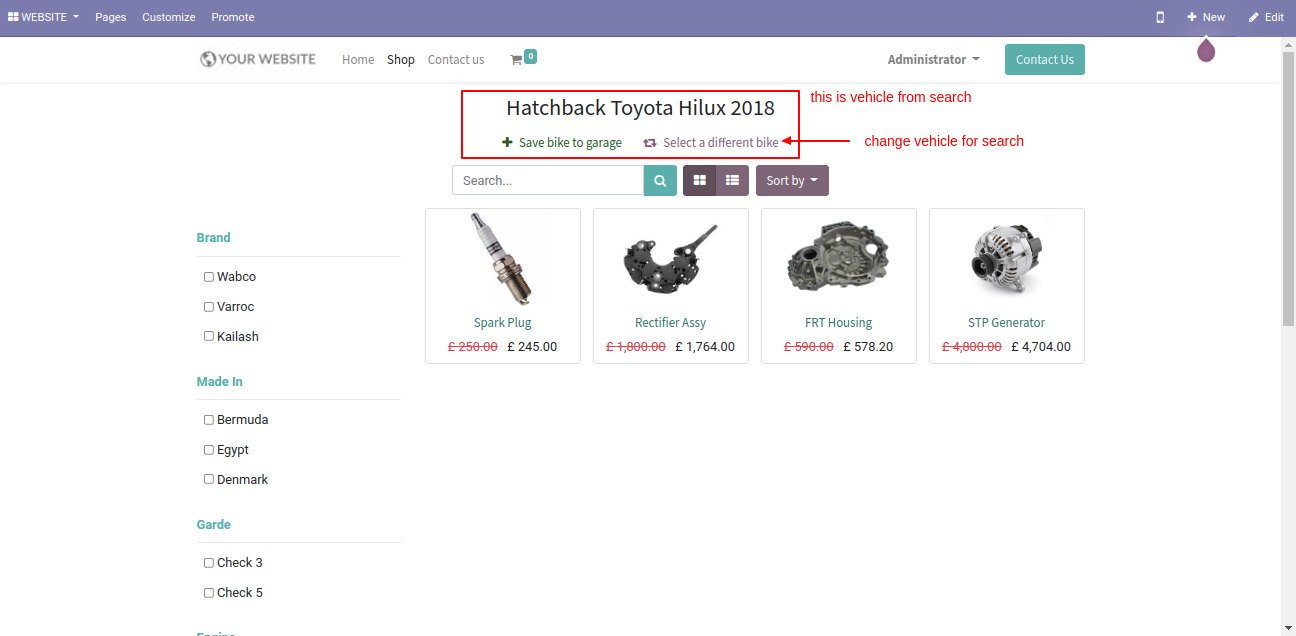Click the Garde filter heading
Viewport: 1296px width, 636px height.
[x=214, y=525]
